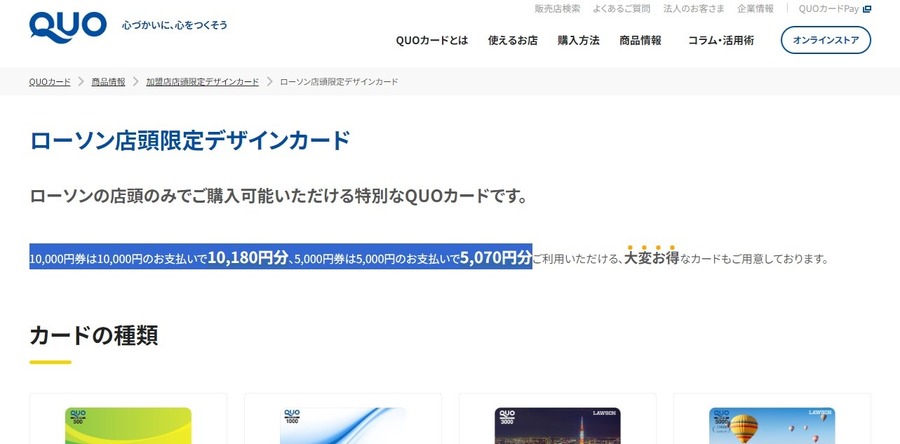Click the 心づかいに、心をつくそう tagline
The height and width of the screenshot is (444, 900).
(x=174, y=25)
